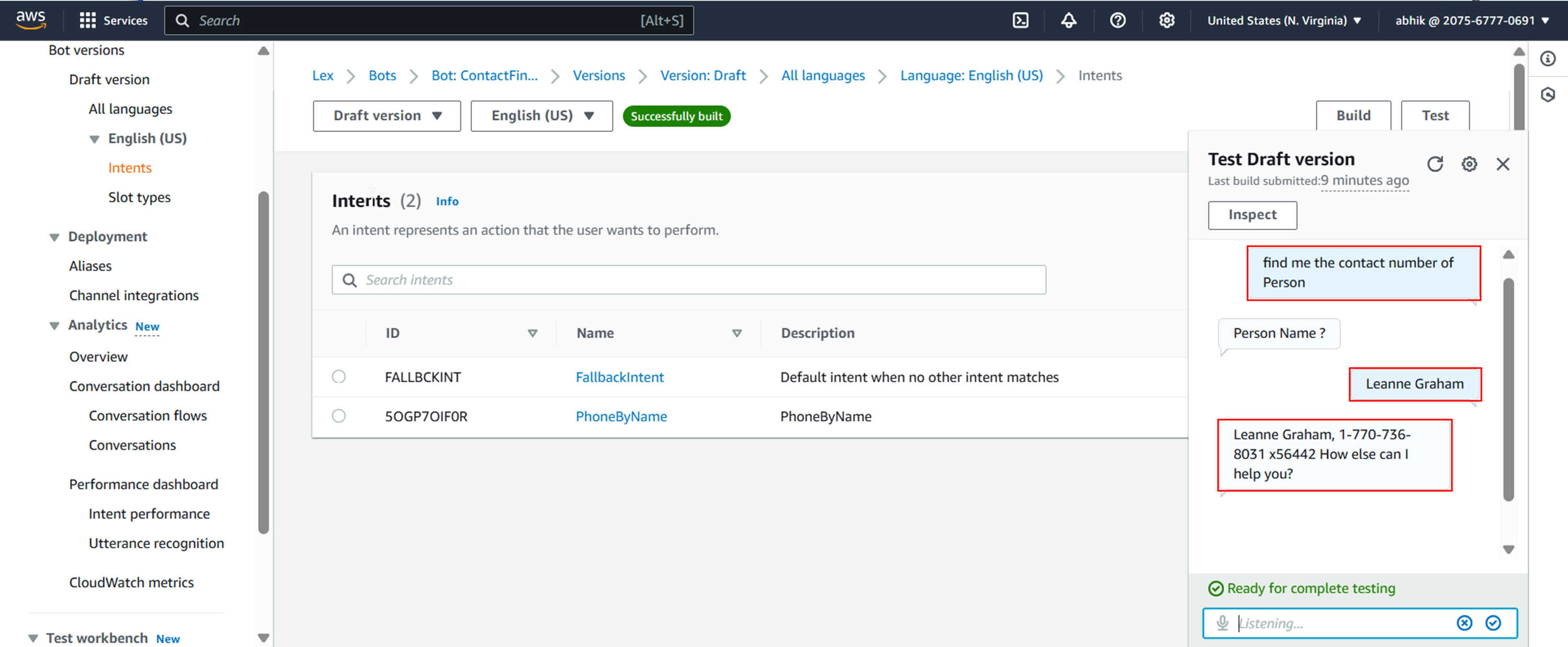Collapse the Deployment section
The height and width of the screenshot is (647, 1568).
coord(54,237)
